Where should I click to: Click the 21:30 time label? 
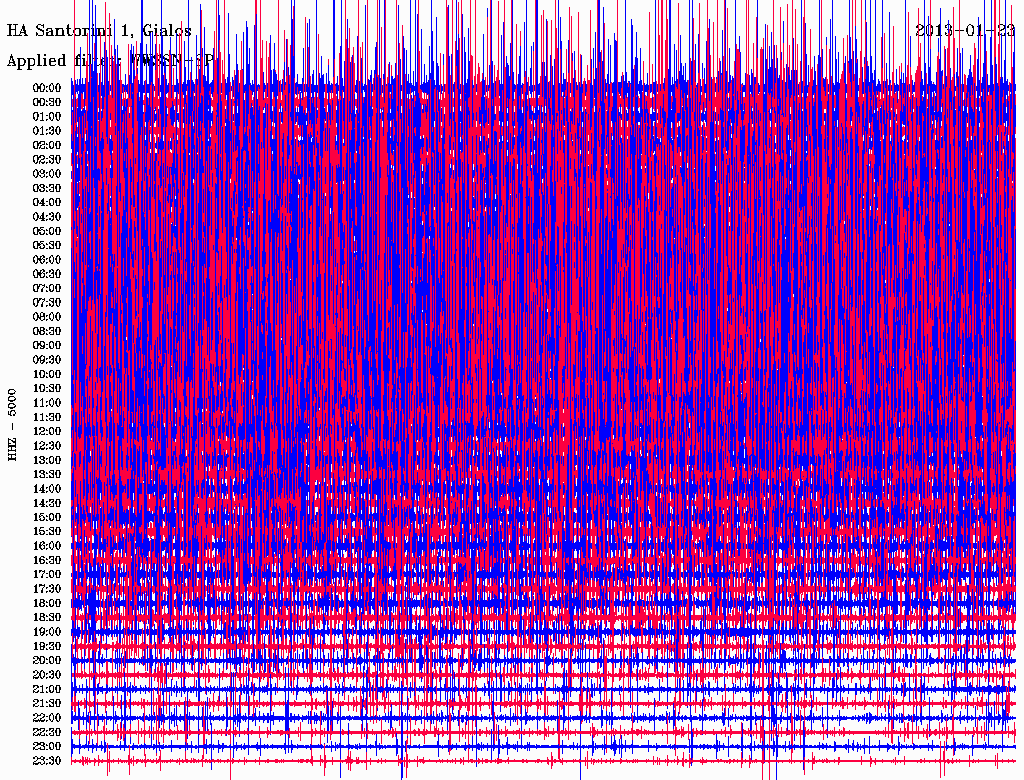47,703
